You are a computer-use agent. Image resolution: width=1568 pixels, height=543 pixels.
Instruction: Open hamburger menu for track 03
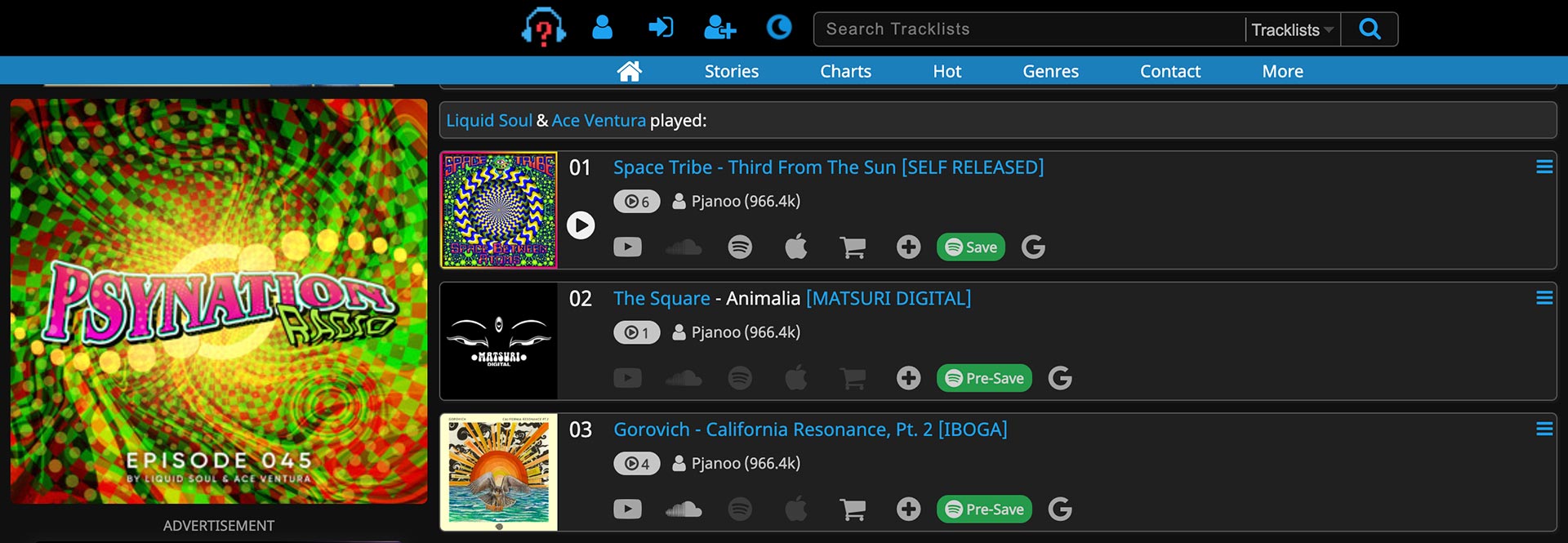[x=1544, y=429]
